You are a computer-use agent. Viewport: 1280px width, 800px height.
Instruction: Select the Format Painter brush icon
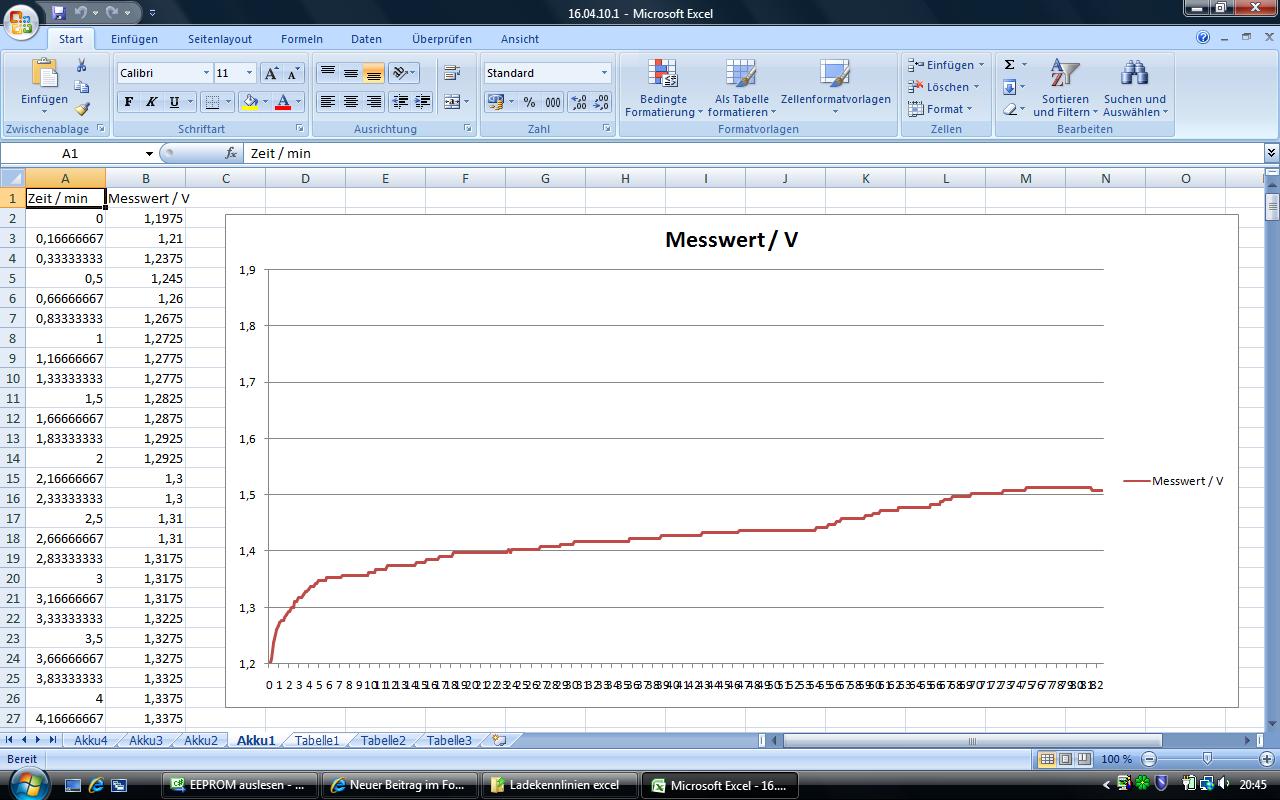point(82,109)
